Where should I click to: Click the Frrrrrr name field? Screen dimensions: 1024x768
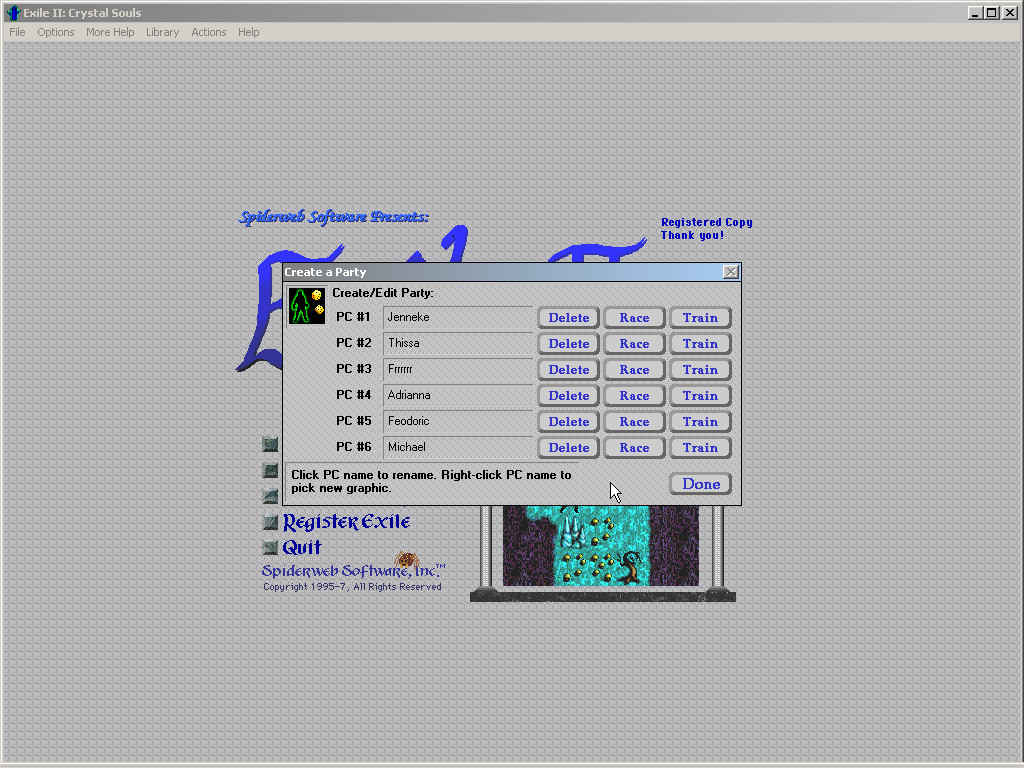click(x=458, y=370)
